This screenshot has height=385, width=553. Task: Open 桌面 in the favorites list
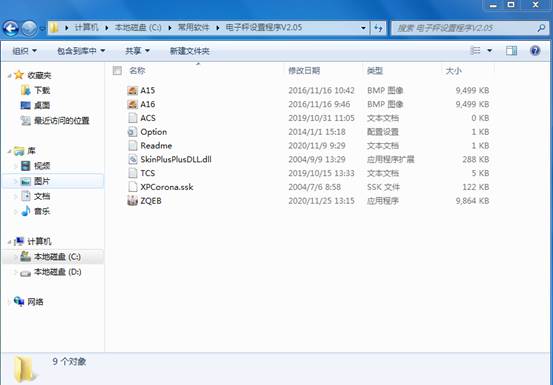(x=42, y=105)
